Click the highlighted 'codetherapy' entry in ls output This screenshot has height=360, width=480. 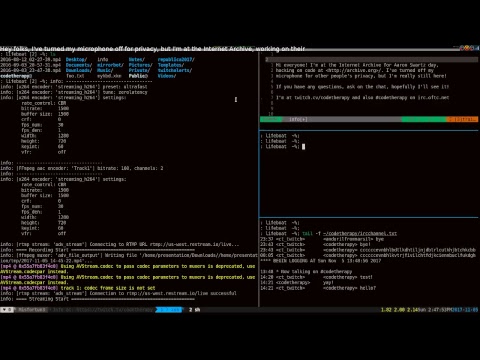(16, 76)
